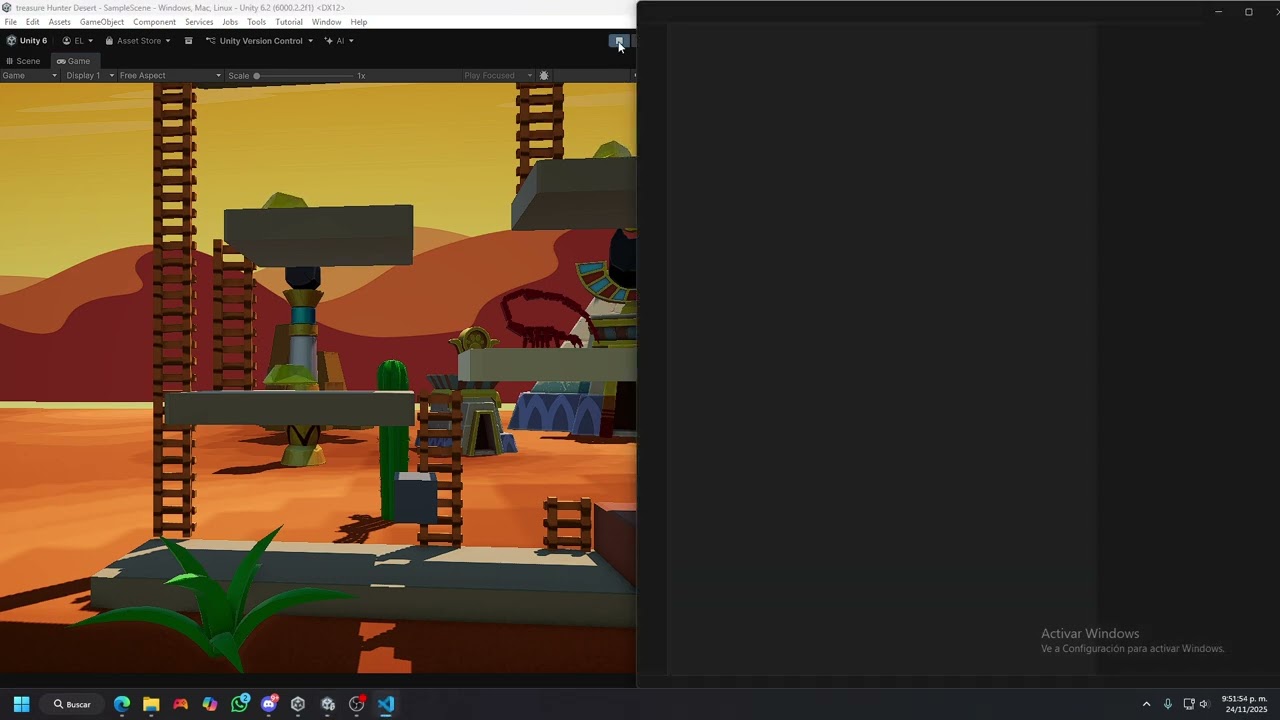Open the File menu
Viewport: 1280px width, 720px height.
click(11, 22)
